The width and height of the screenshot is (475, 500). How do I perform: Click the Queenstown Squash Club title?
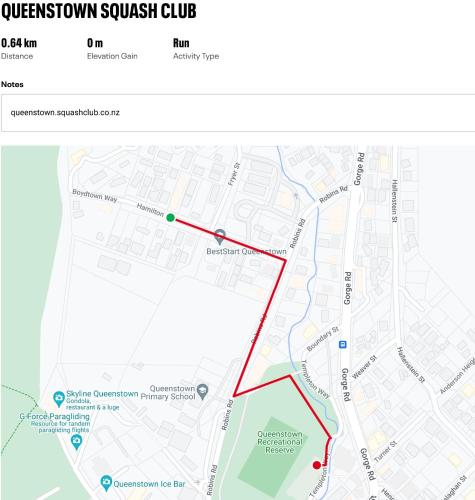pos(99,11)
